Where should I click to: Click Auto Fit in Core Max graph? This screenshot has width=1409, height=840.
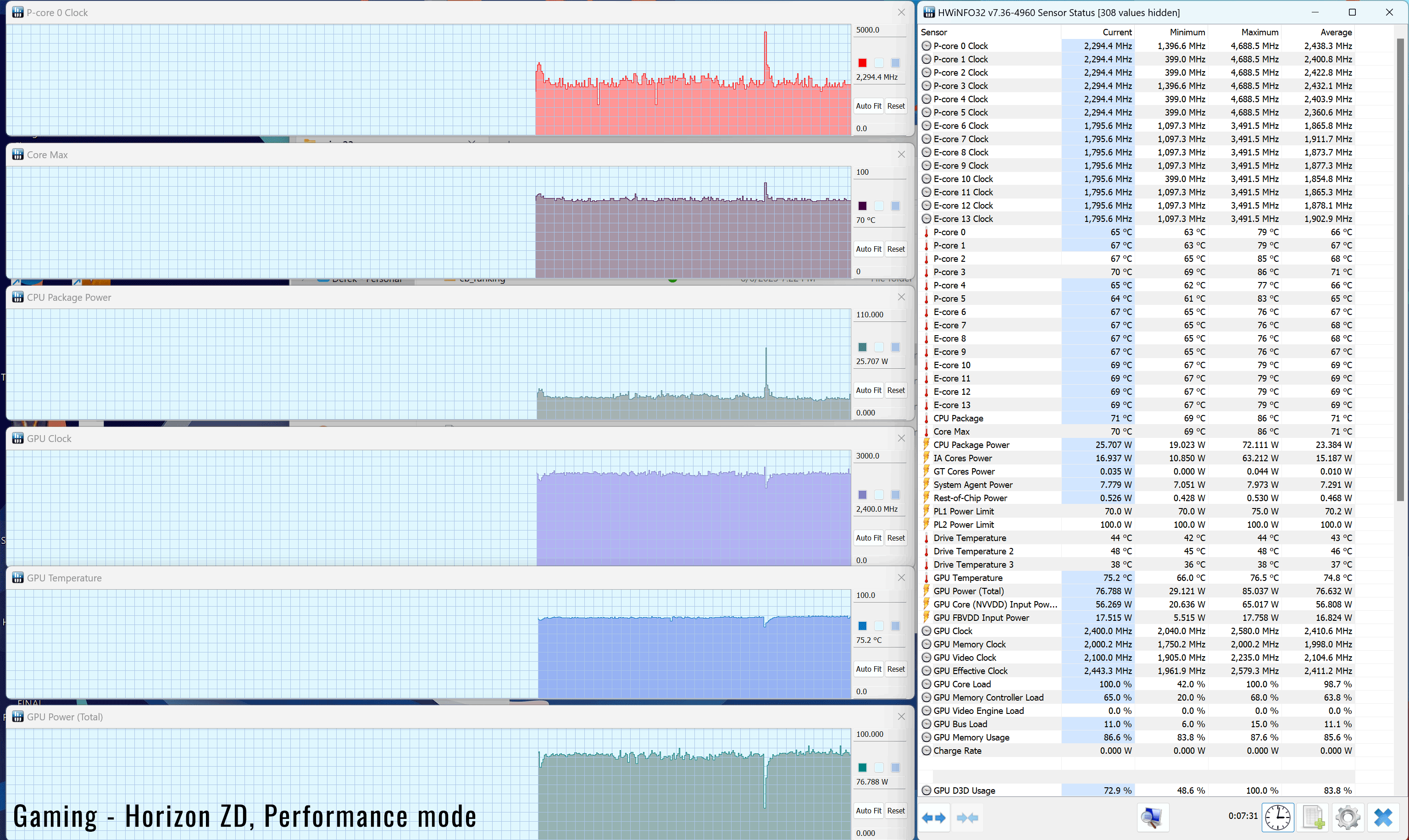coord(868,249)
